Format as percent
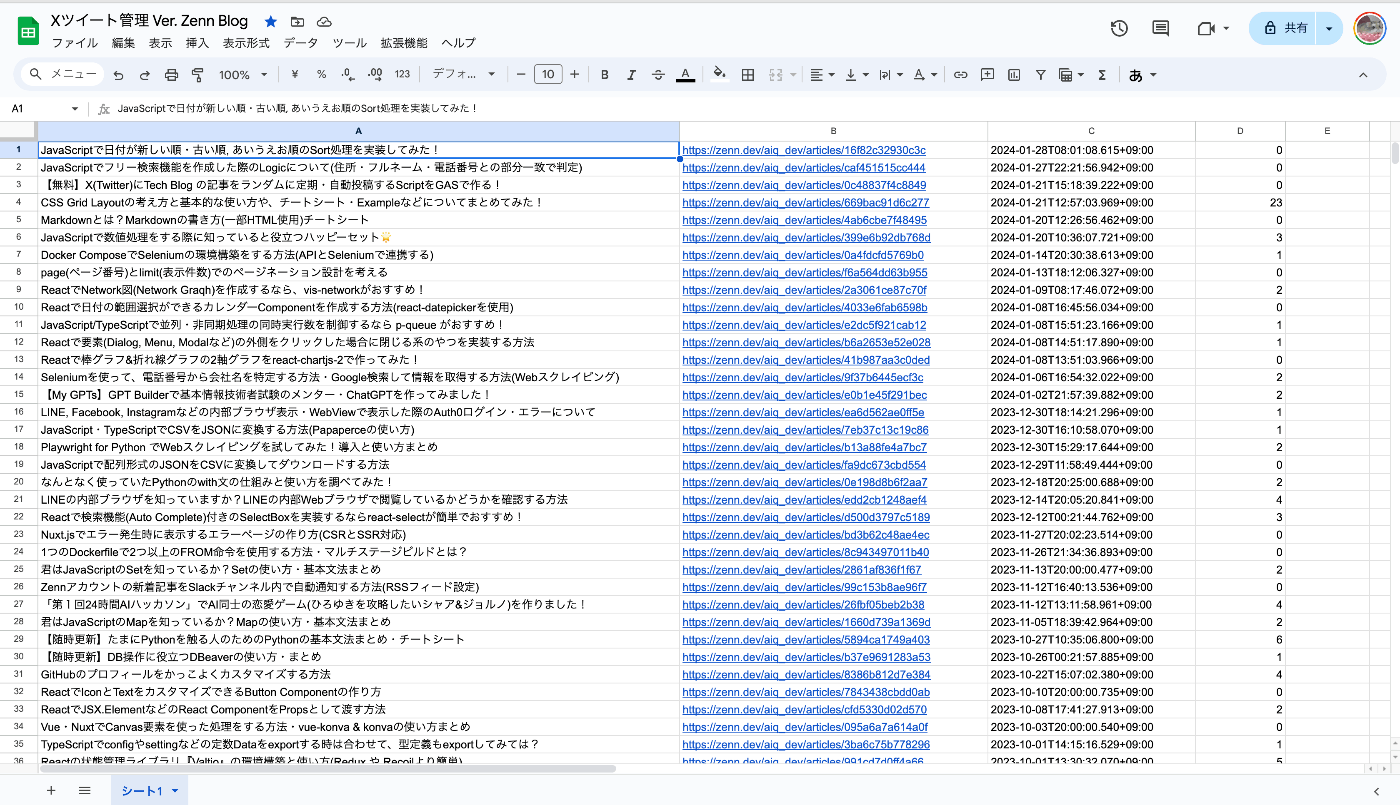This screenshot has height=805, width=1400. coord(321,75)
